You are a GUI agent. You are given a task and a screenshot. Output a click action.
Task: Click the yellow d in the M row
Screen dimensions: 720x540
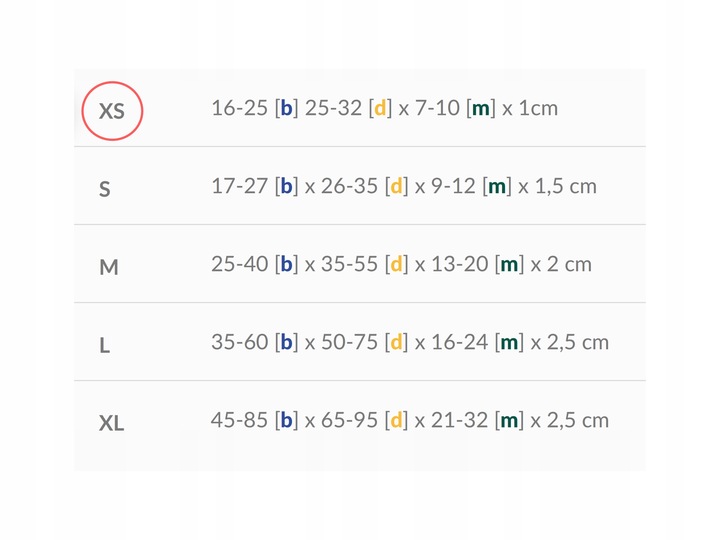click(397, 264)
